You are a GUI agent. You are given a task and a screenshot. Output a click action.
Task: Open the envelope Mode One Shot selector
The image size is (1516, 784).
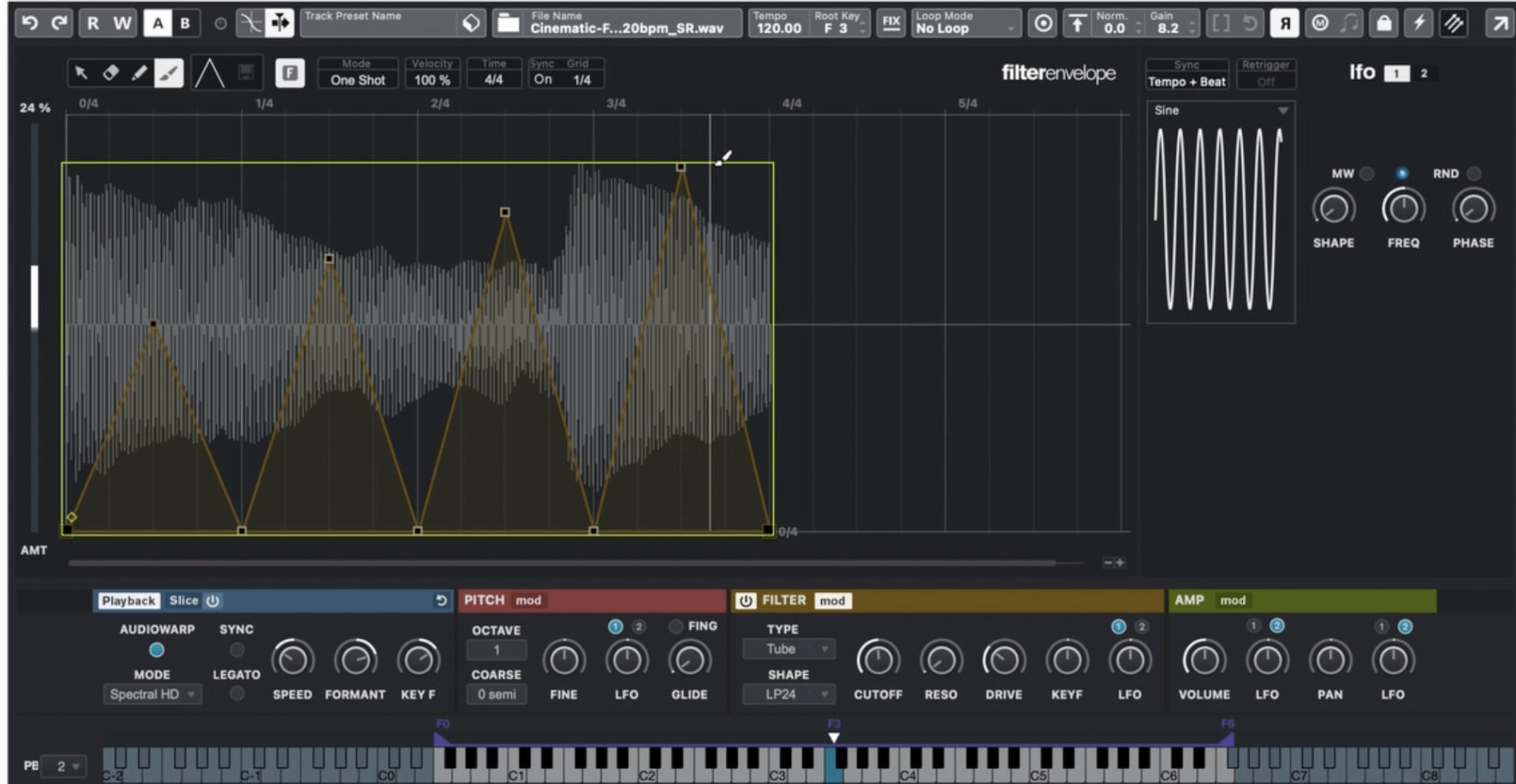coord(358,73)
